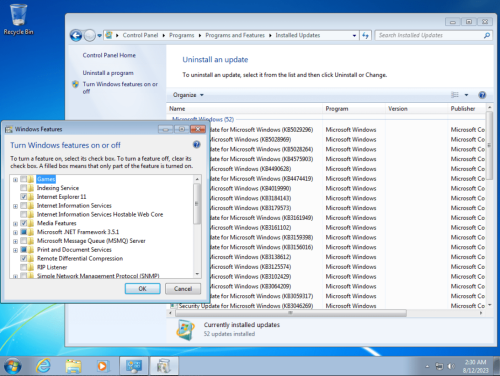Screen dimensions: 500x376
Task: Uncheck Remote Differential Compression checkbox
Action: coord(24,258)
